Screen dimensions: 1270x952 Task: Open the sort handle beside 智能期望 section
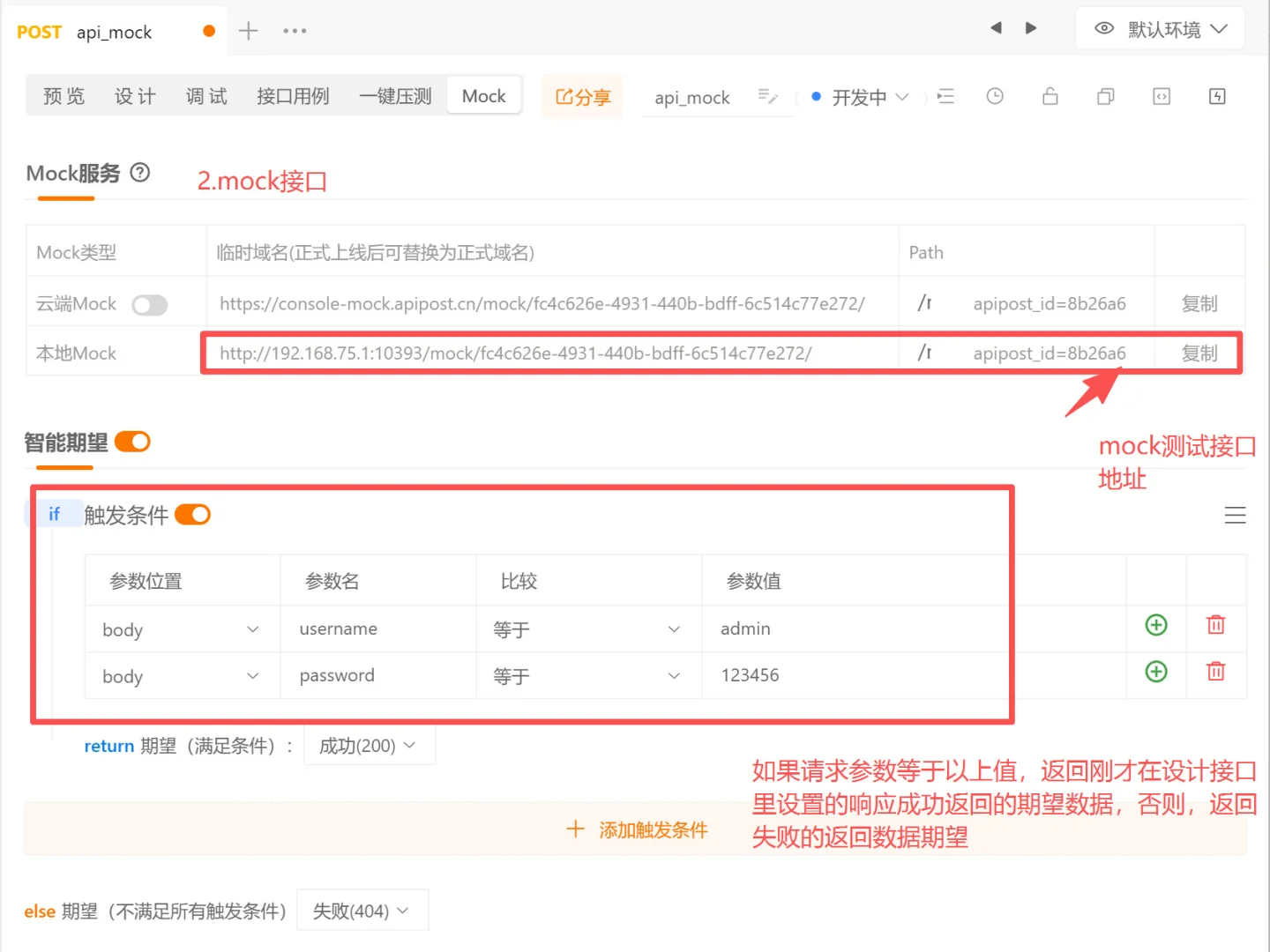pyautogui.click(x=1236, y=515)
